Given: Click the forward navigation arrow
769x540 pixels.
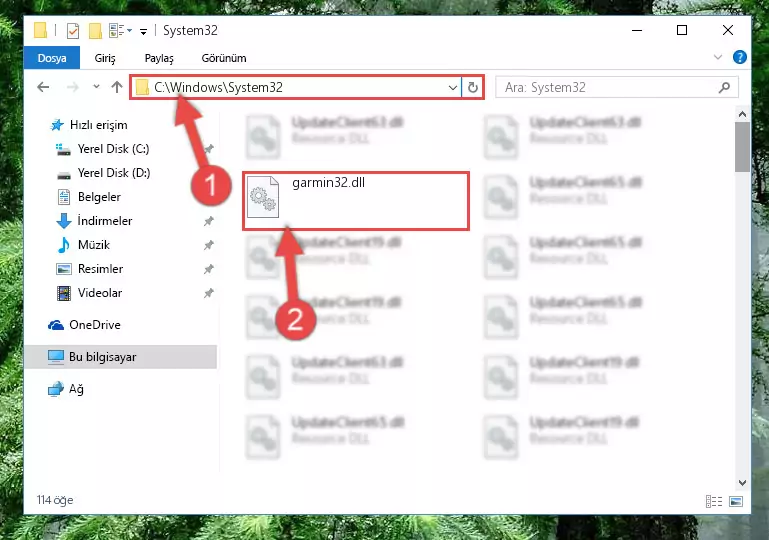Looking at the screenshot, I should pos(73,87).
